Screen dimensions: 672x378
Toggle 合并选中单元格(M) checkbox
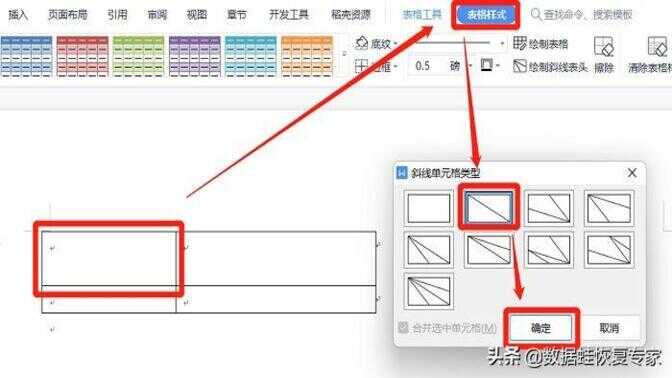click(x=403, y=328)
